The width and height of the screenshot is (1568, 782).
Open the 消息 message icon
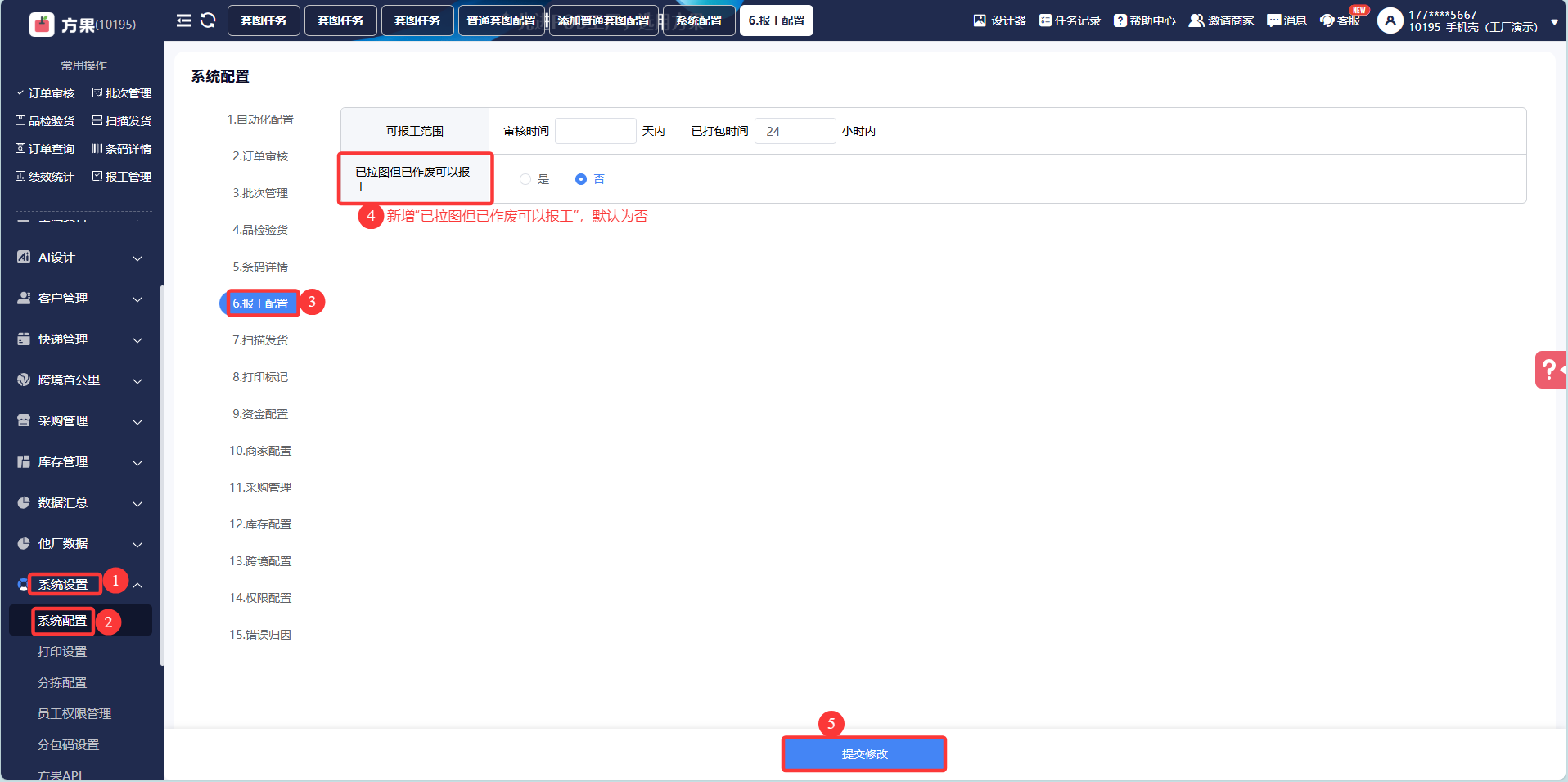point(1273,20)
